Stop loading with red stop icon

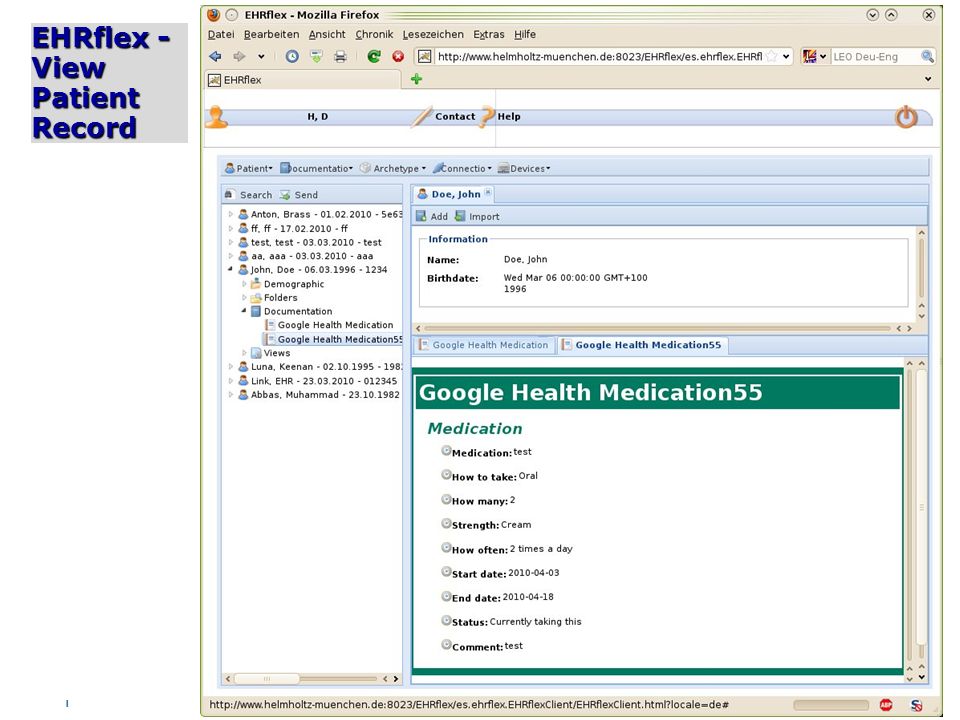click(x=398, y=56)
